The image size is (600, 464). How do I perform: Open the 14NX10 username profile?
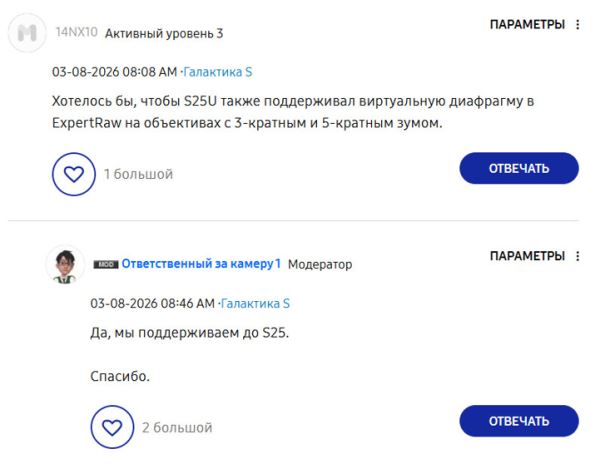coord(76,33)
